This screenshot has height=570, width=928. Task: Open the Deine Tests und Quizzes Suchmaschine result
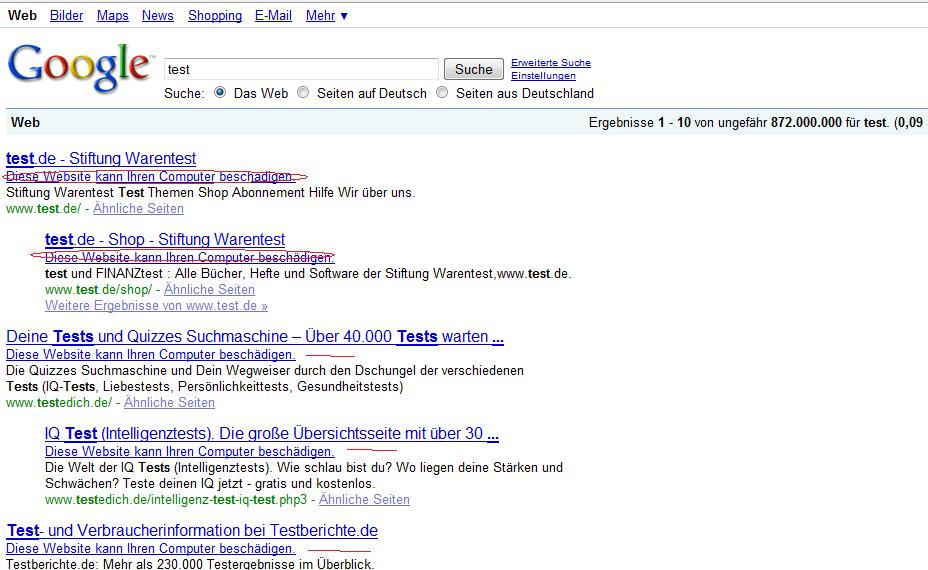254,337
